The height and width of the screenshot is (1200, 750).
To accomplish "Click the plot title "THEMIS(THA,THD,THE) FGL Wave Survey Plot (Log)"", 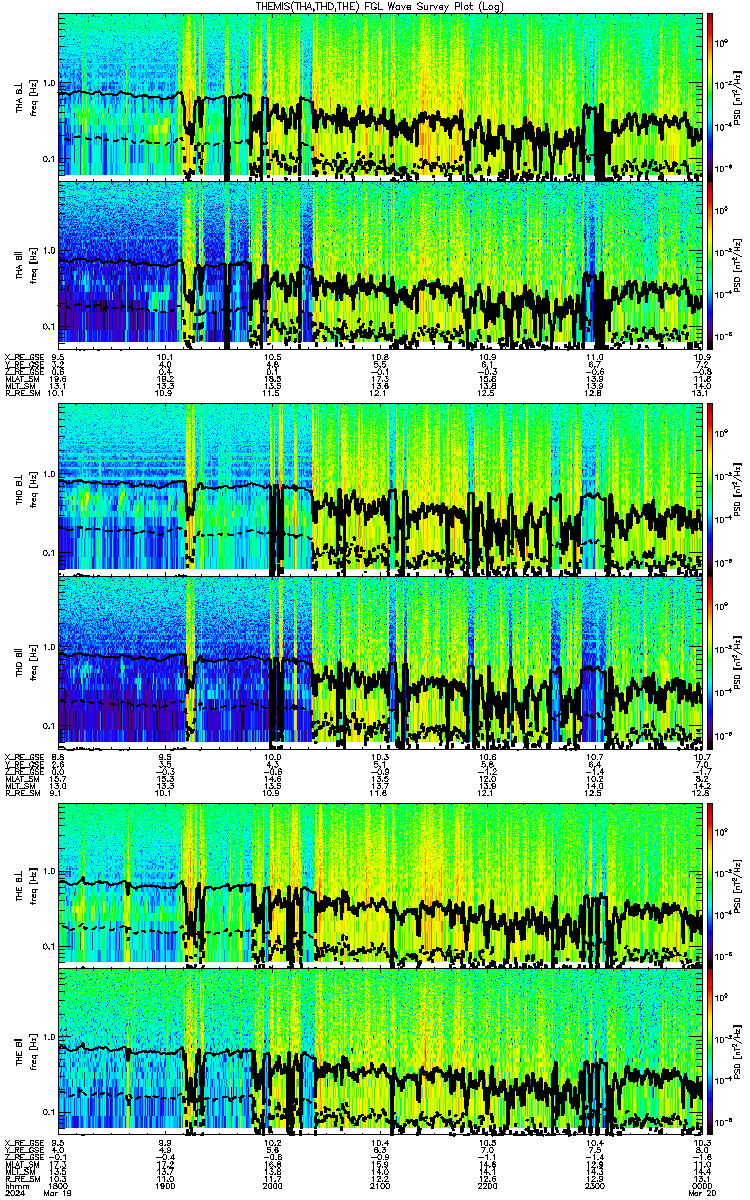I will tap(379, 6).
